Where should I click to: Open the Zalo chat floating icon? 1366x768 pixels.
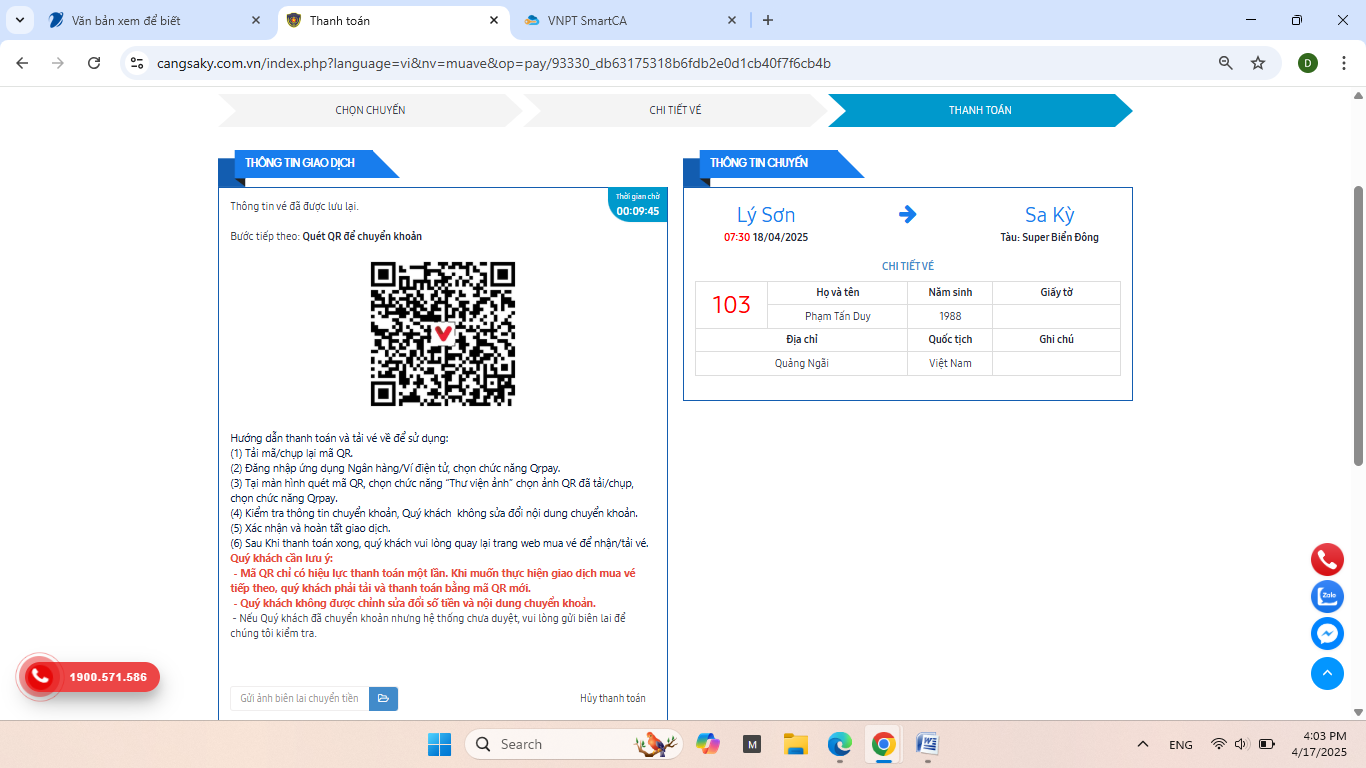click(x=1327, y=597)
